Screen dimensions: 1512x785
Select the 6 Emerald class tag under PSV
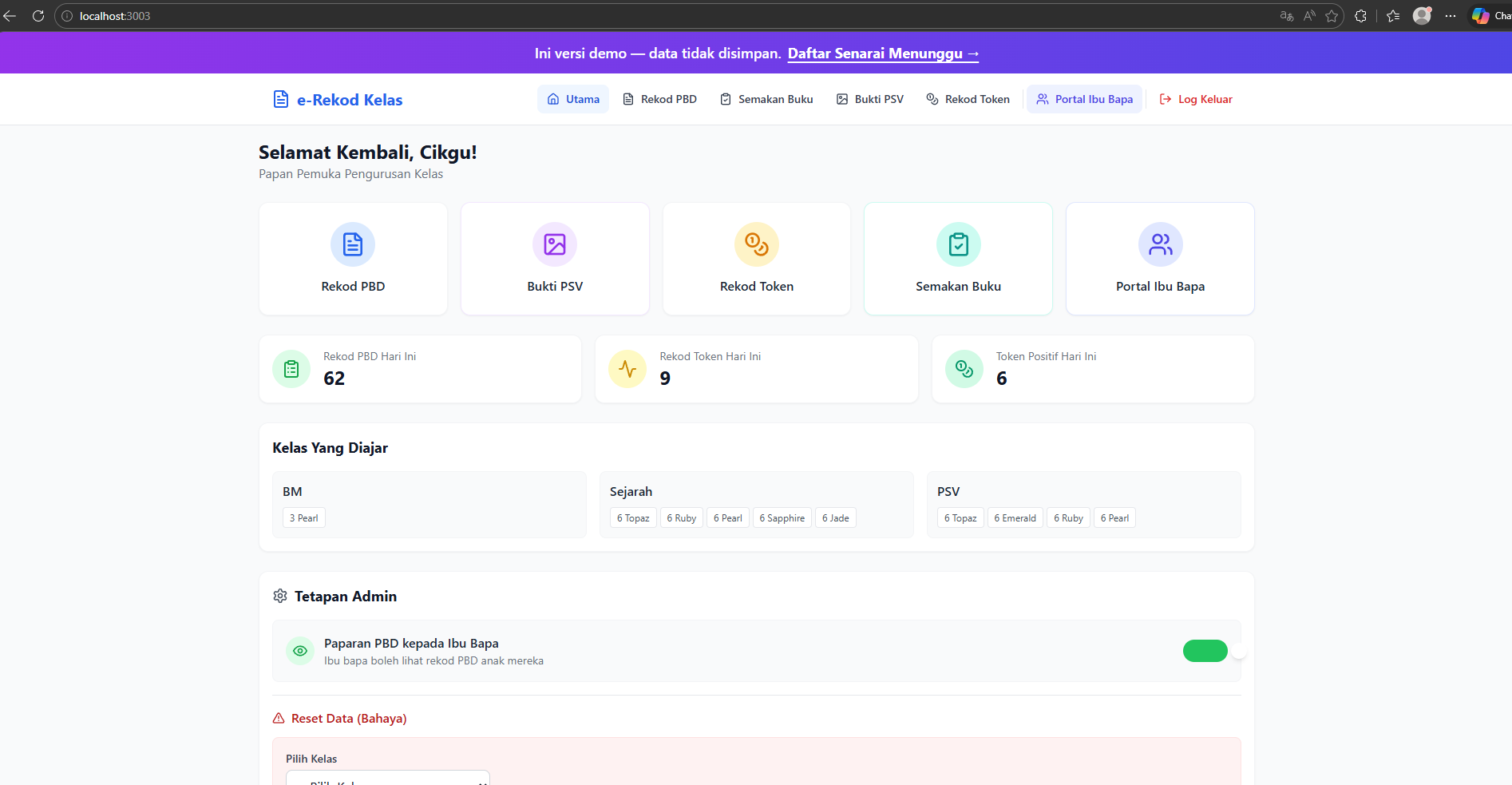1015,518
